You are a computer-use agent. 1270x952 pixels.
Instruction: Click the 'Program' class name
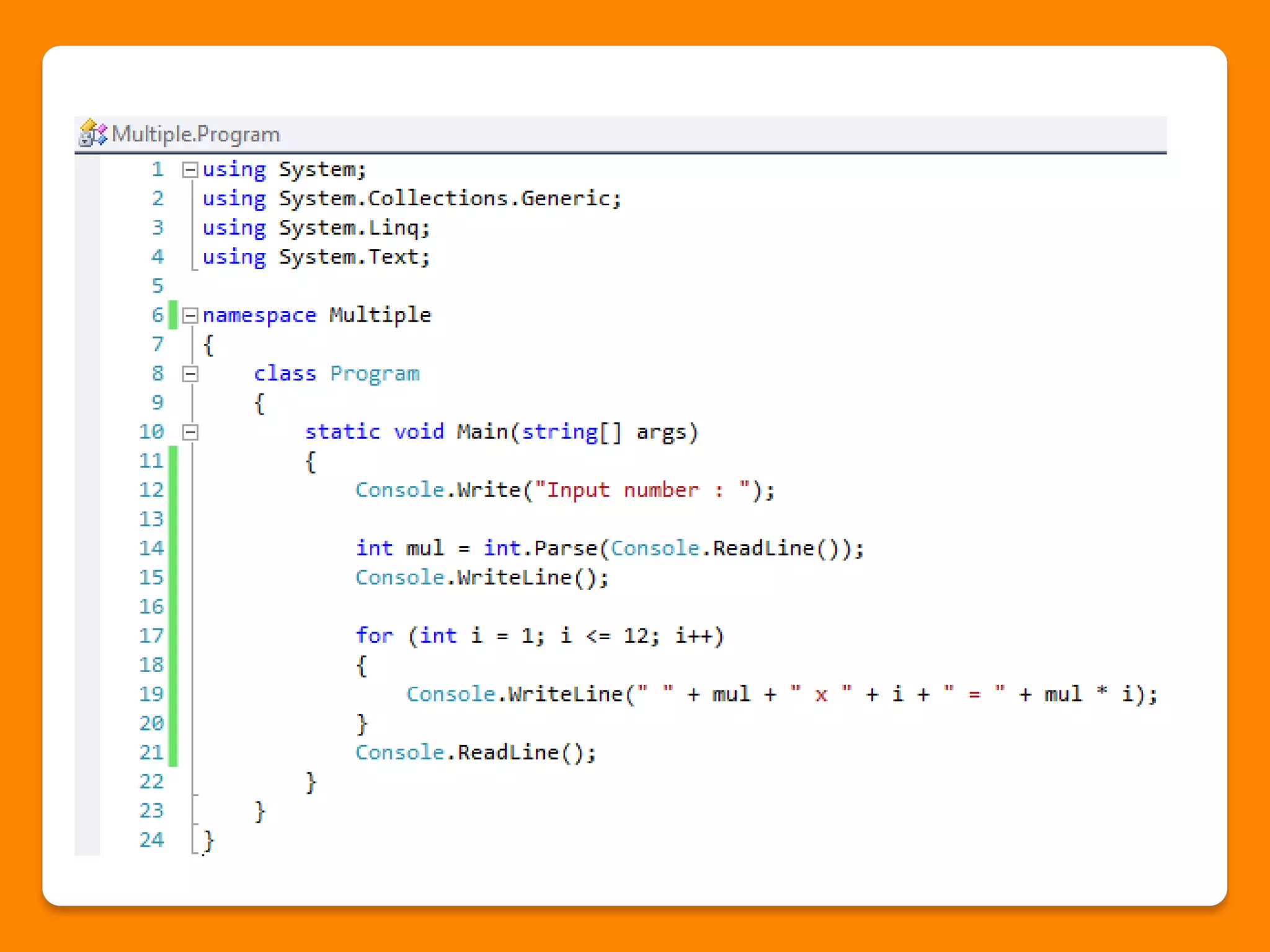[x=375, y=374]
